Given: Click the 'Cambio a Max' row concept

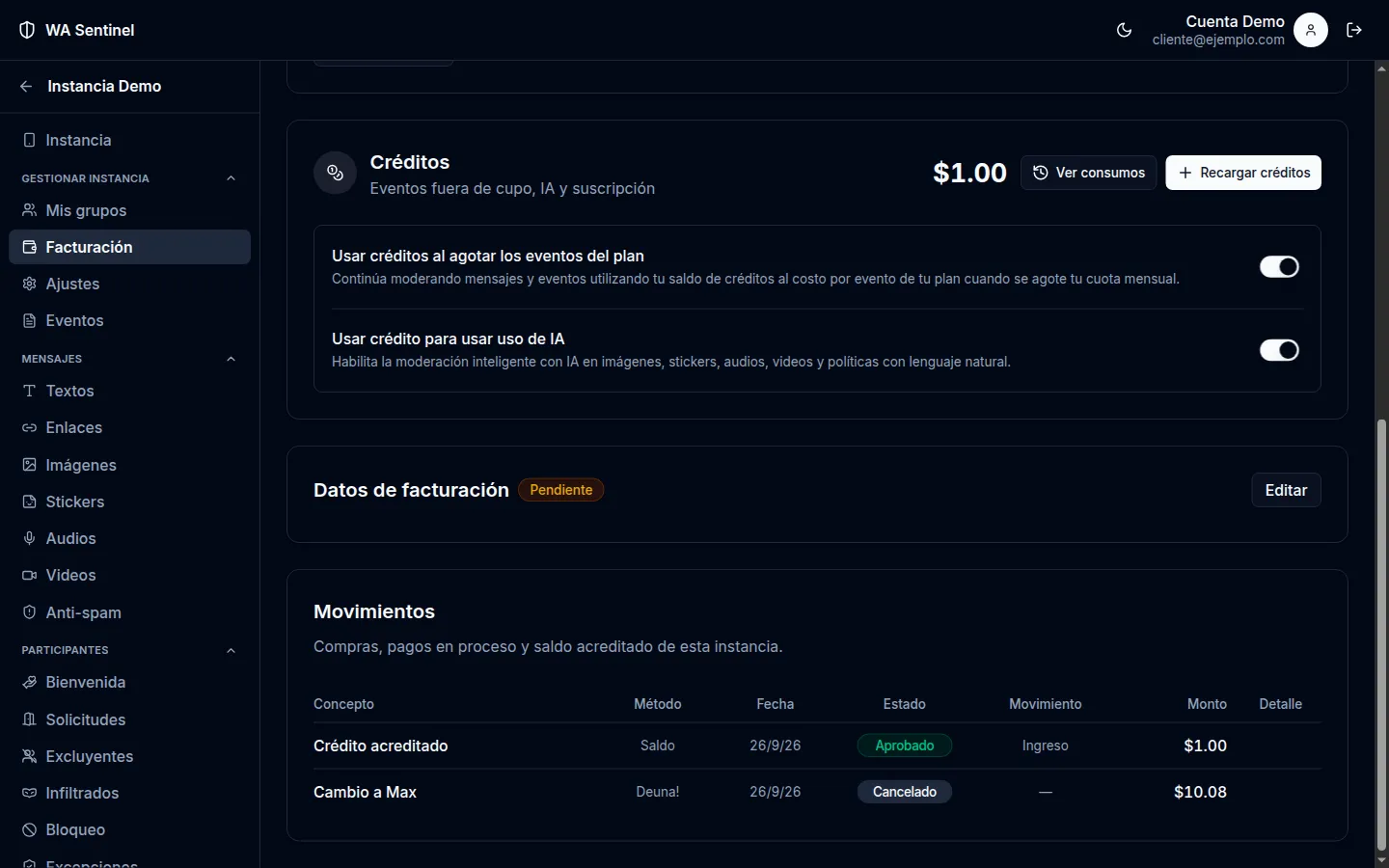Looking at the screenshot, I should 365,792.
